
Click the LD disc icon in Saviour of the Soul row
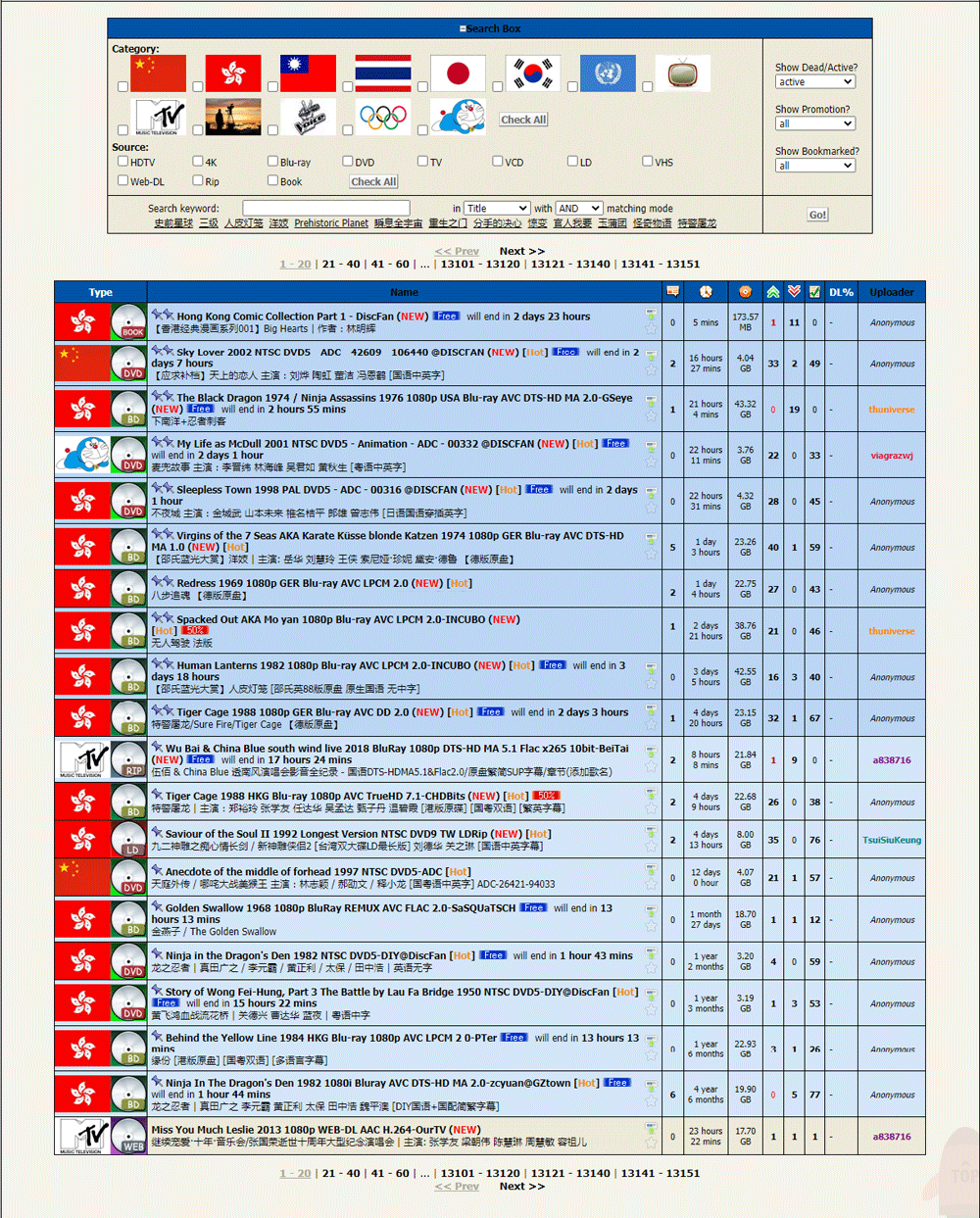pyautogui.click(x=128, y=839)
